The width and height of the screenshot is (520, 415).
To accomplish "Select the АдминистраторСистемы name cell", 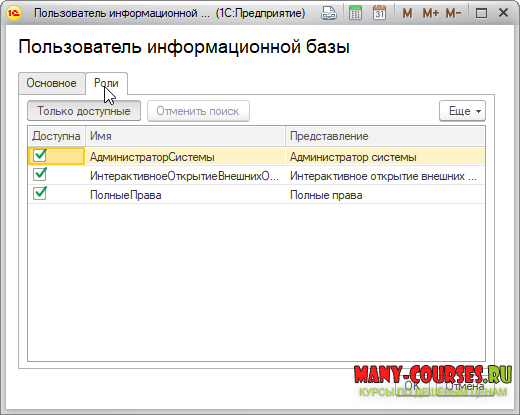I will click(185, 157).
